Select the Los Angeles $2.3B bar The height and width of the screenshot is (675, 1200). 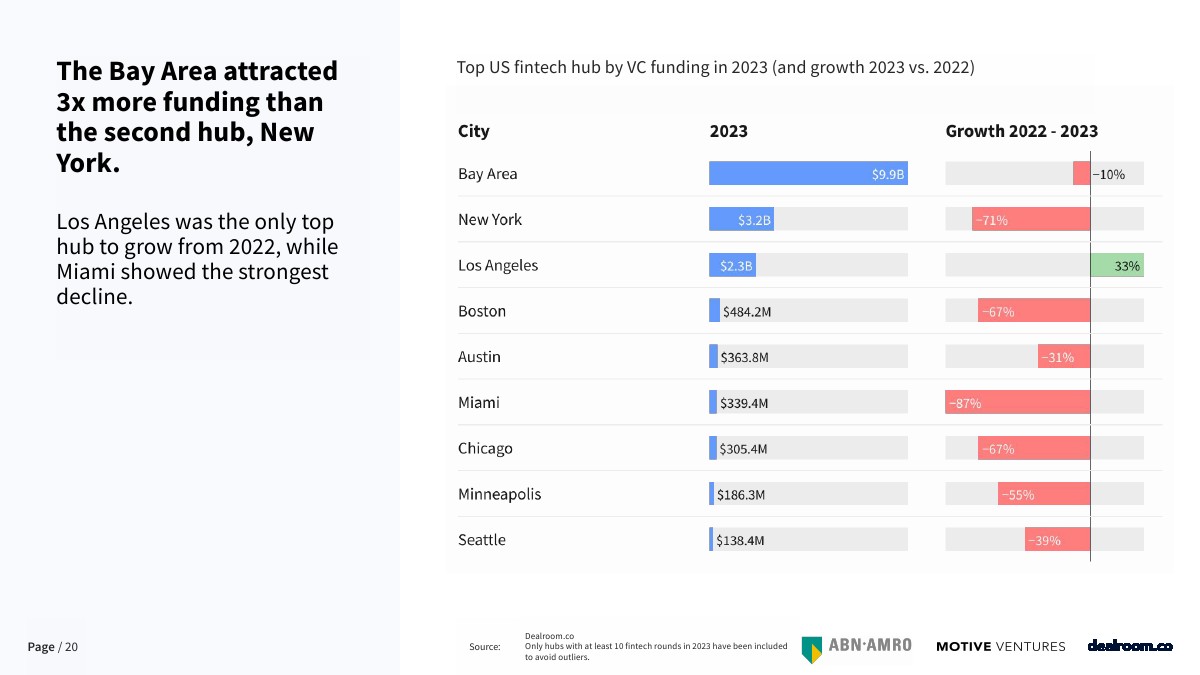coord(732,266)
